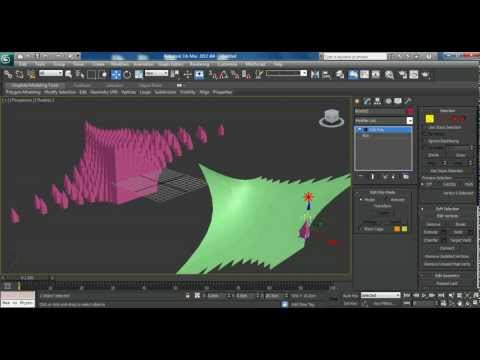480x360 pixels.
Task: Open the 3ds Max application button
Action: 6,59
